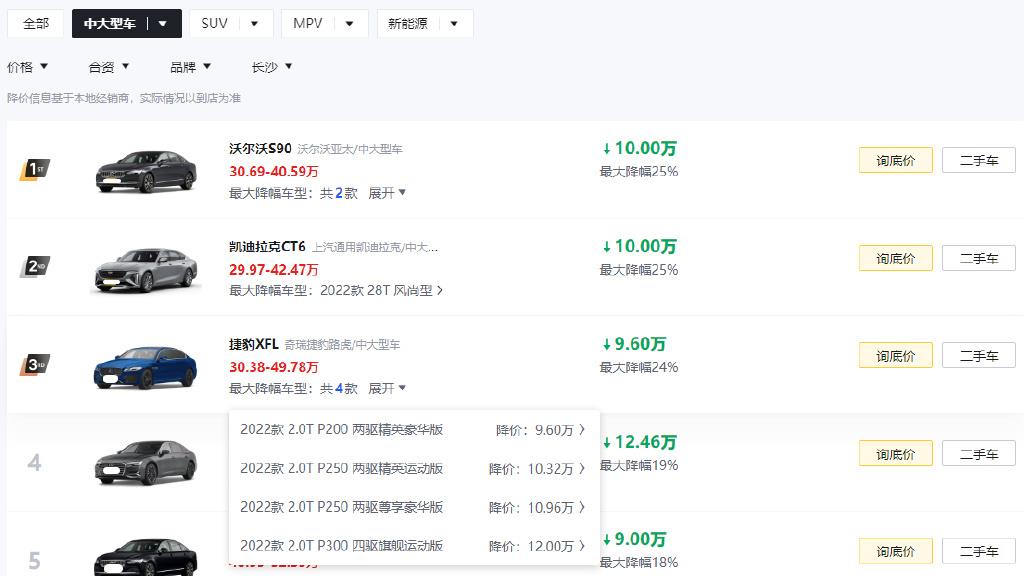
Task: Open the rank 4 grey car thumbnail
Action: click(x=146, y=462)
